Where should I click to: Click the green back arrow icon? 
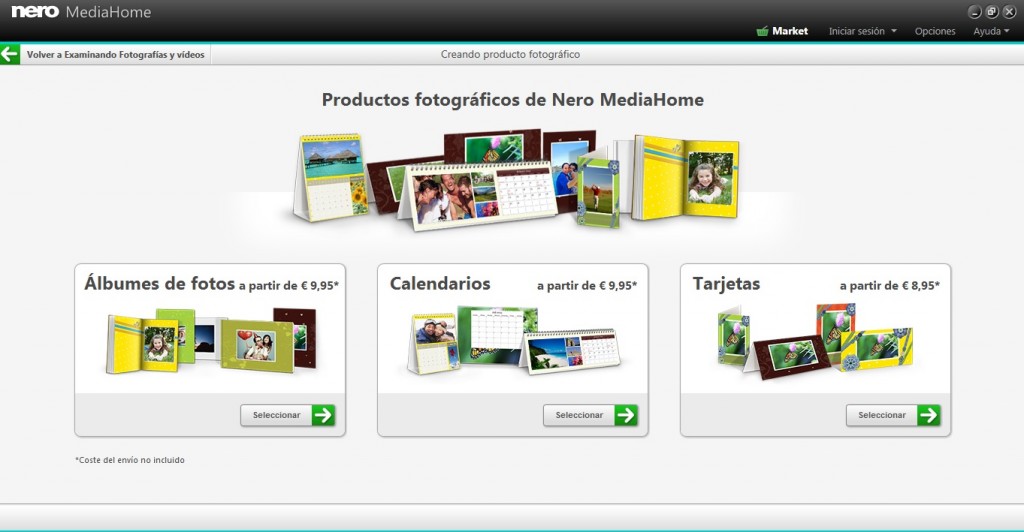point(10,54)
